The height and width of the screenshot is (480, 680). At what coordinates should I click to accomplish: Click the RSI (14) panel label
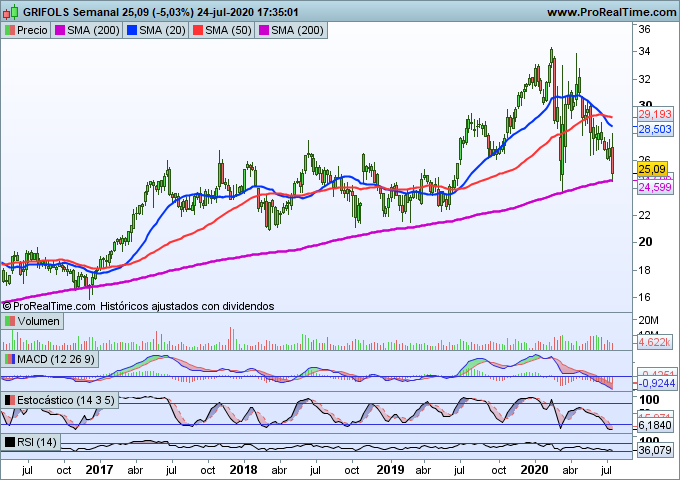tap(38, 441)
